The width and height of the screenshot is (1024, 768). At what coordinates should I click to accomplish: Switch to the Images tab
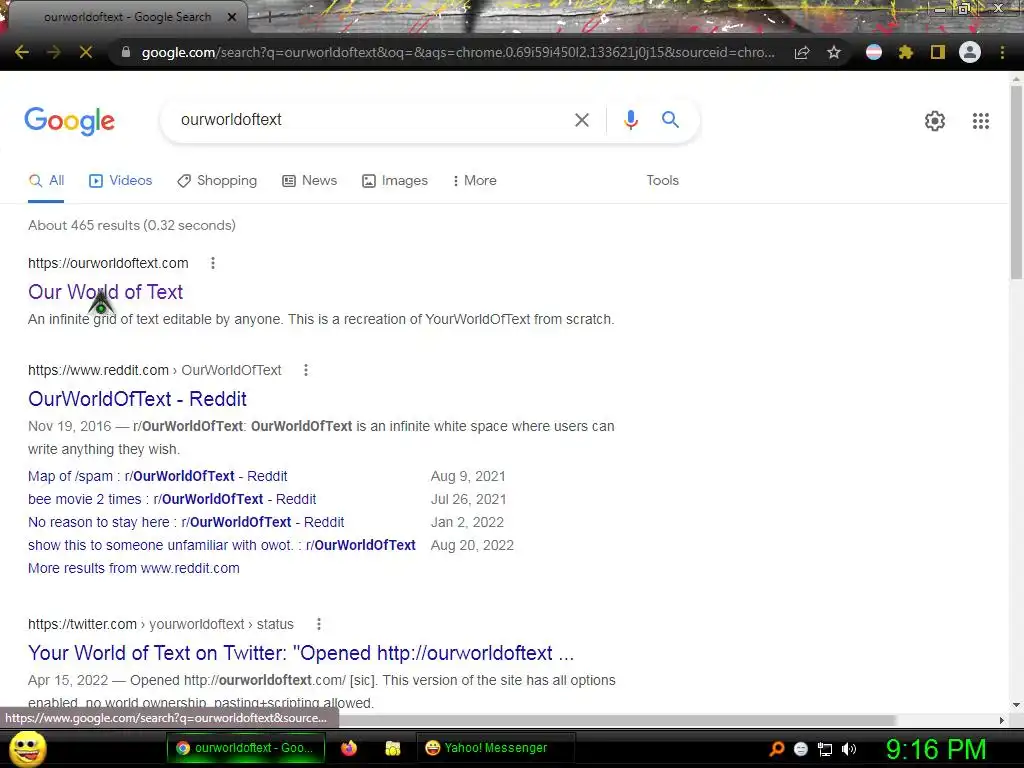pyautogui.click(x=395, y=181)
